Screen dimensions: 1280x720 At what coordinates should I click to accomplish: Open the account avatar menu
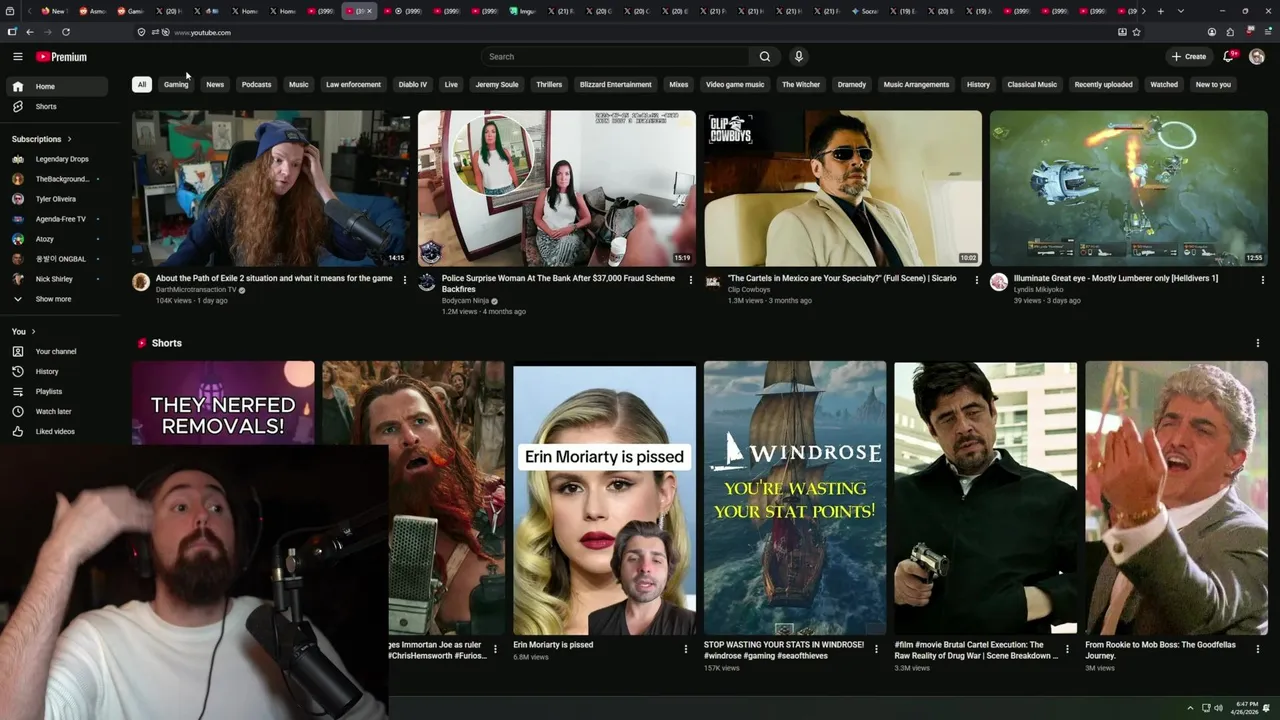tap(1257, 57)
